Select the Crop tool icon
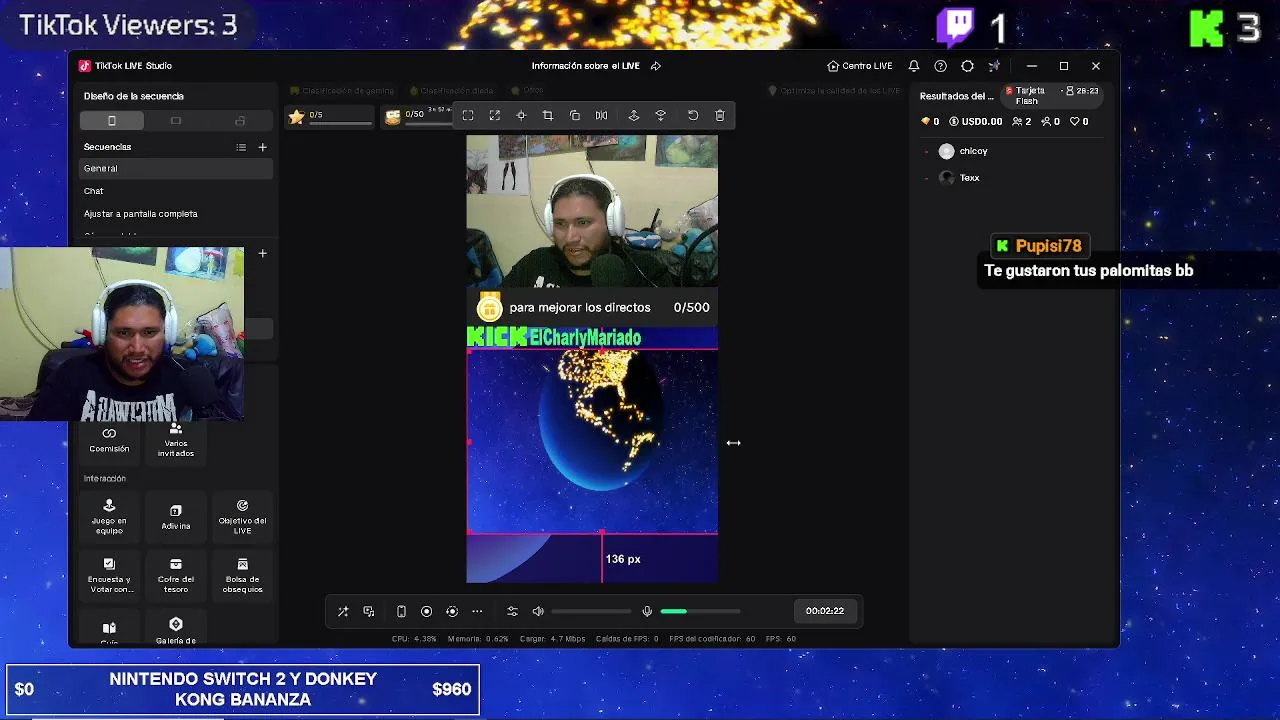The height and width of the screenshot is (720, 1280). coord(548,116)
